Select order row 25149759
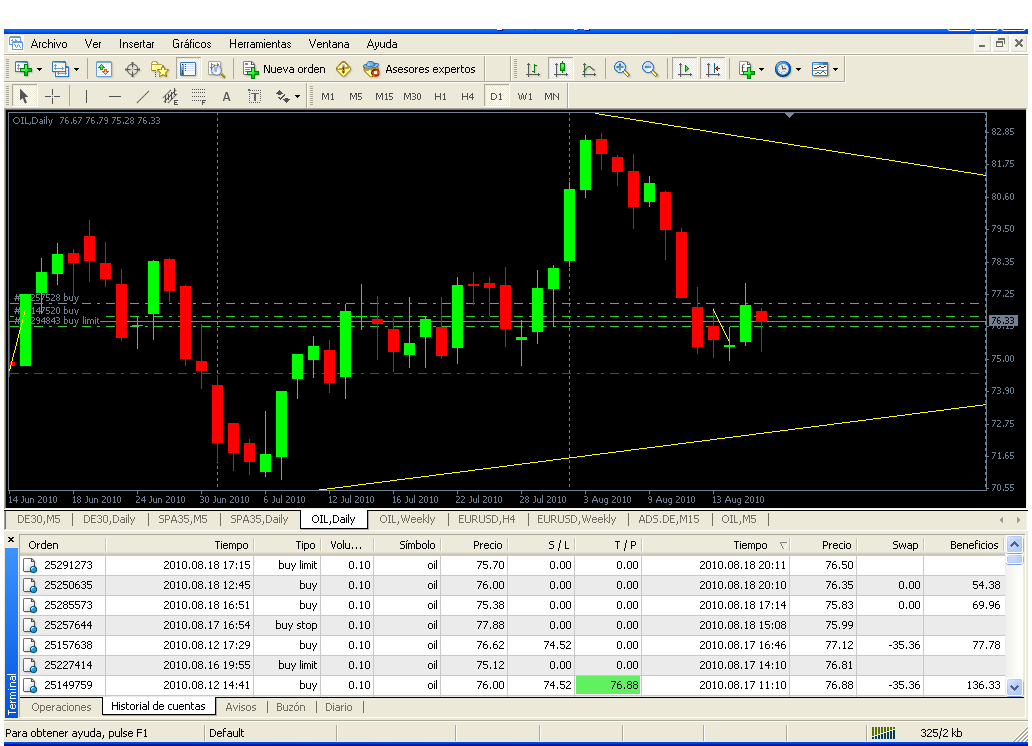Image resolution: width=1032 pixels, height=746 pixels. tap(513, 685)
